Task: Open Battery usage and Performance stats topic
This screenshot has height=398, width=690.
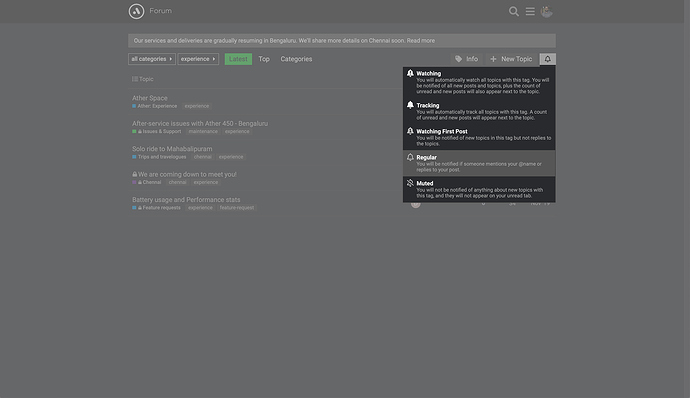Action: coord(186,200)
